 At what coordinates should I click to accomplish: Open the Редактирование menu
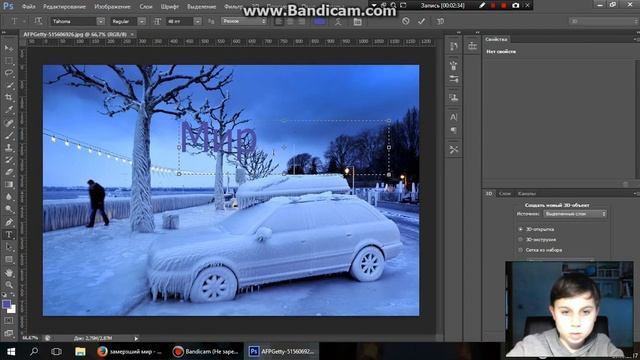pos(64,7)
